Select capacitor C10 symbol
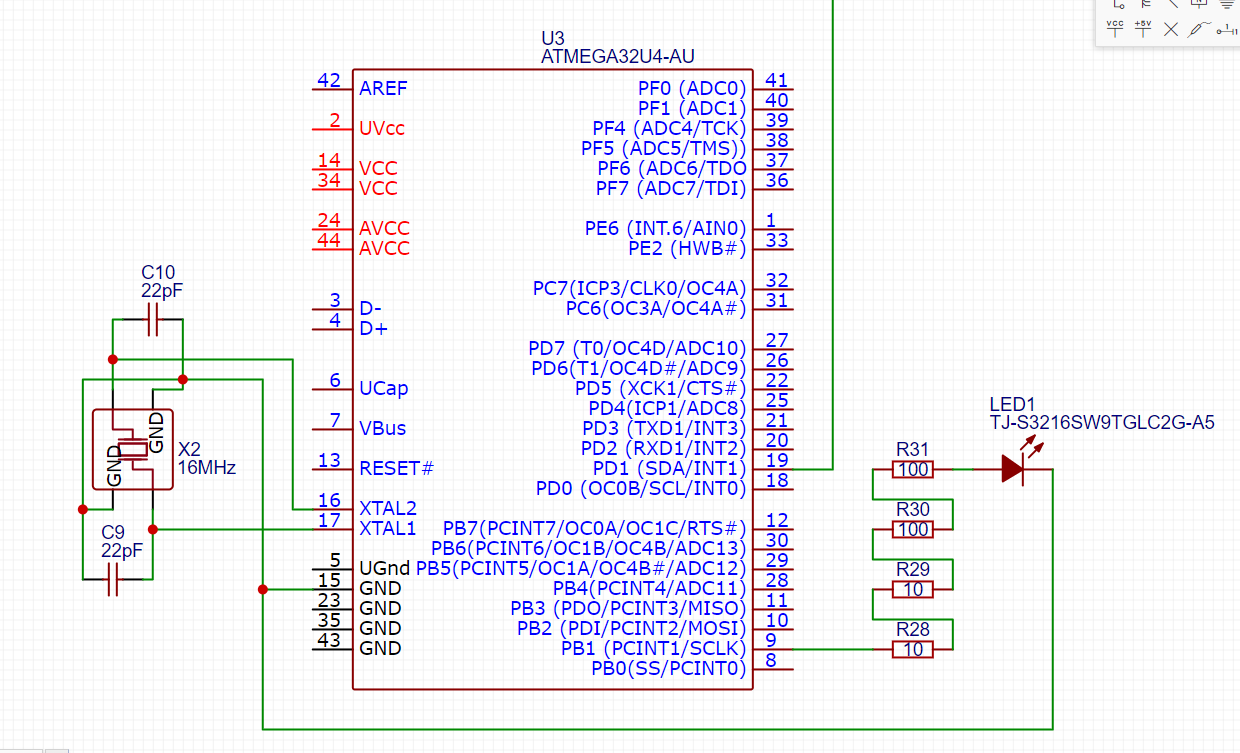1240x753 pixels. pyautogui.click(x=153, y=320)
